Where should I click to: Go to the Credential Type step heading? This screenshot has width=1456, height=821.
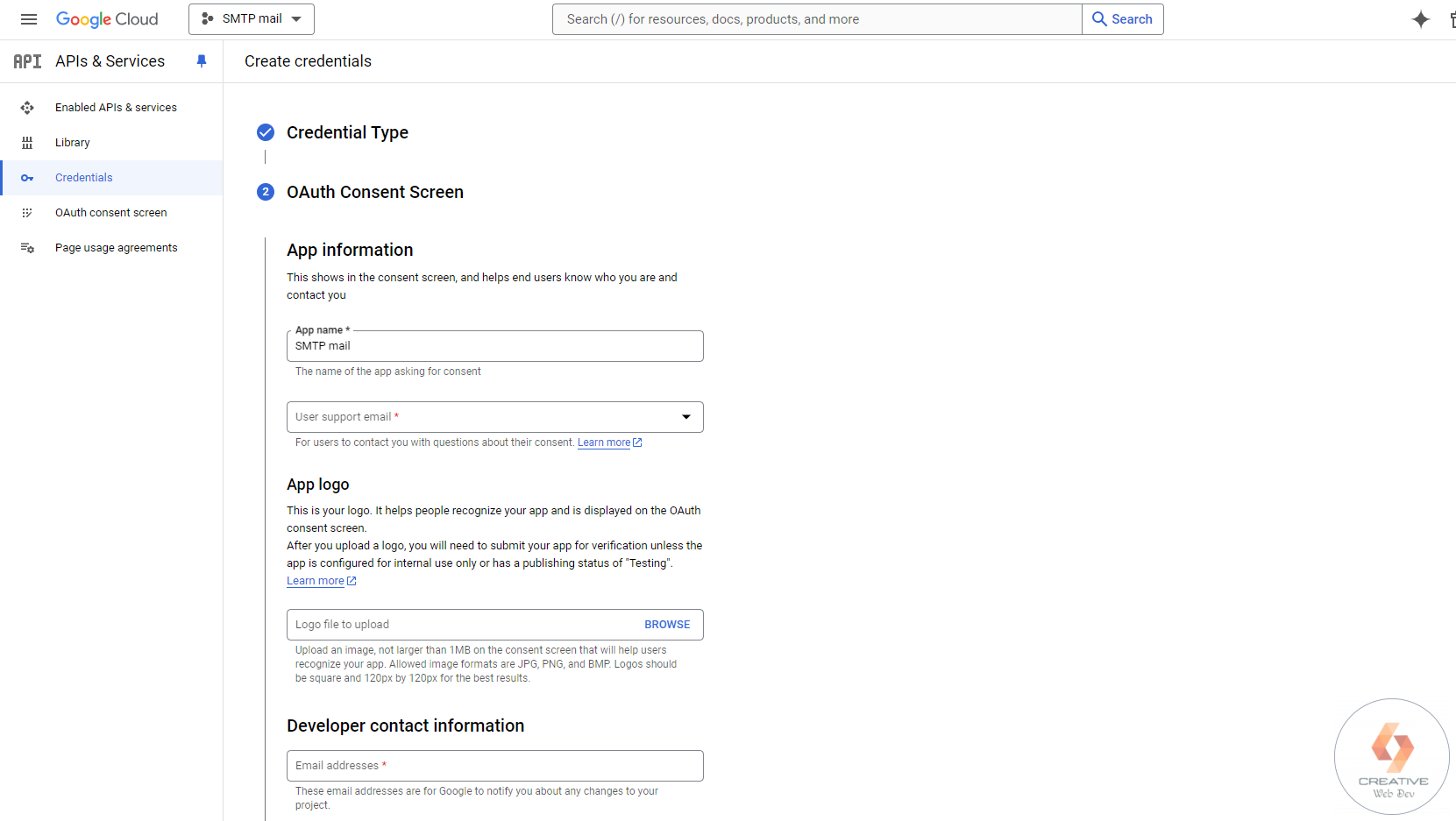click(347, 132)
